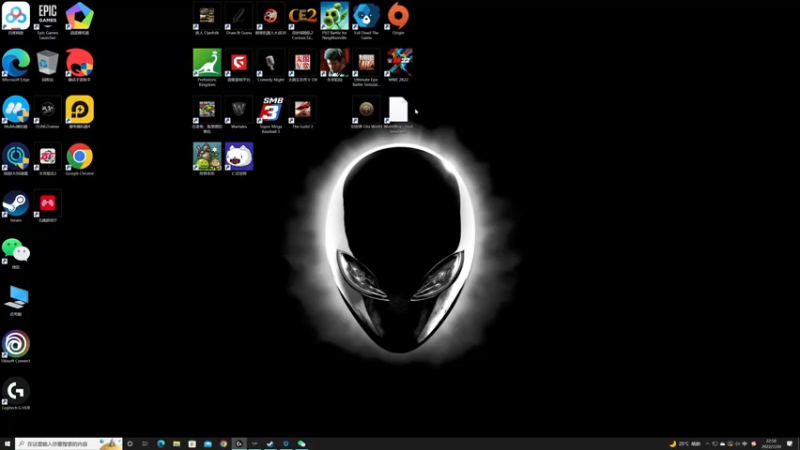Screen dimensions: 800x450
Task: Open the Windows Start menu
Action: (7, 444)
